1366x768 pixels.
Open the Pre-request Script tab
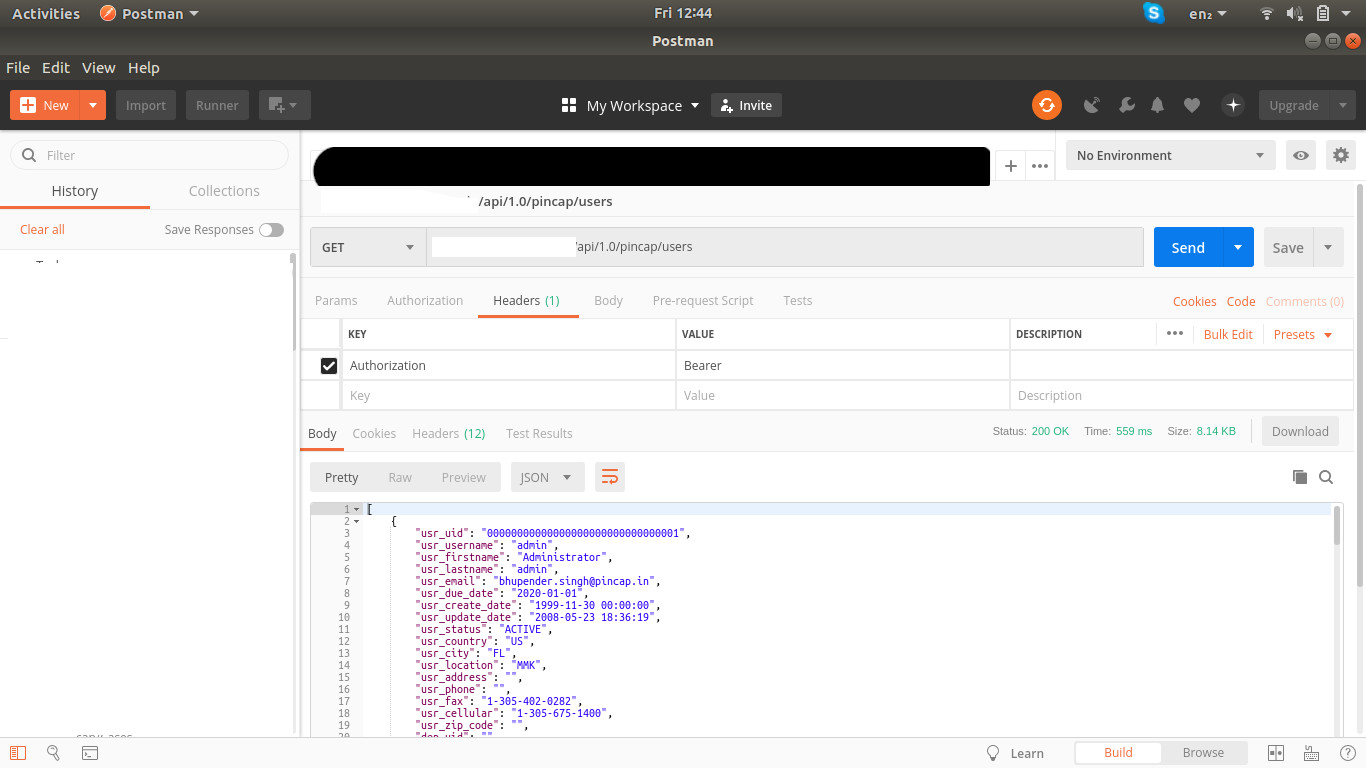(x=703, y=300)
